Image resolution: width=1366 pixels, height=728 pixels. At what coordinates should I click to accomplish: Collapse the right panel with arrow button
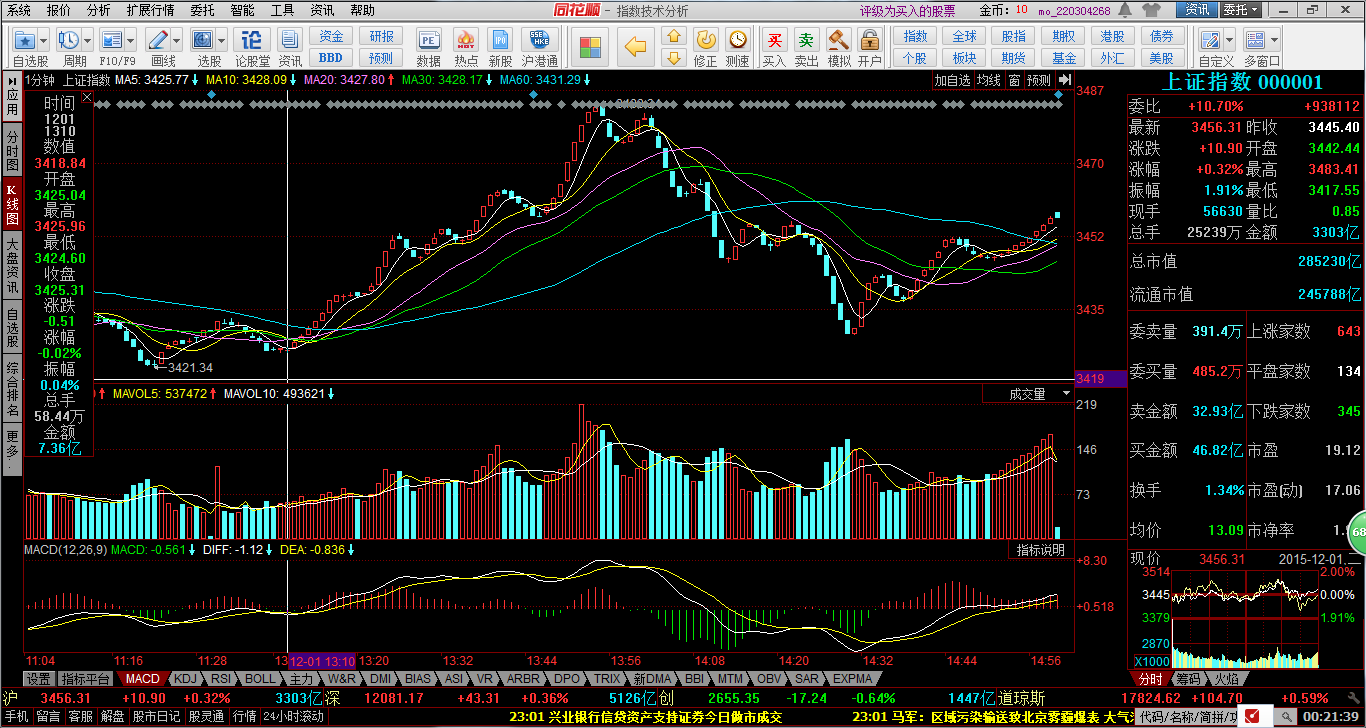click(1065, 80)
